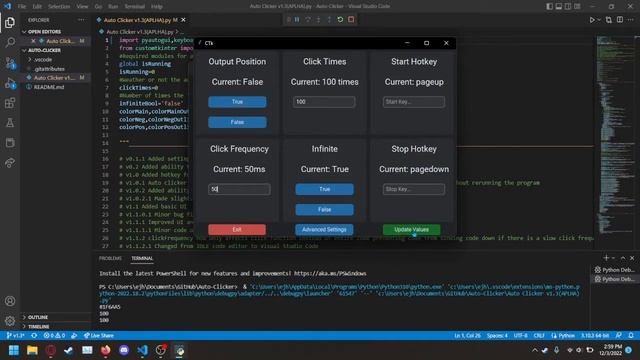Split the editor to the right
The image size is (640, 360).
click(620, 20)
